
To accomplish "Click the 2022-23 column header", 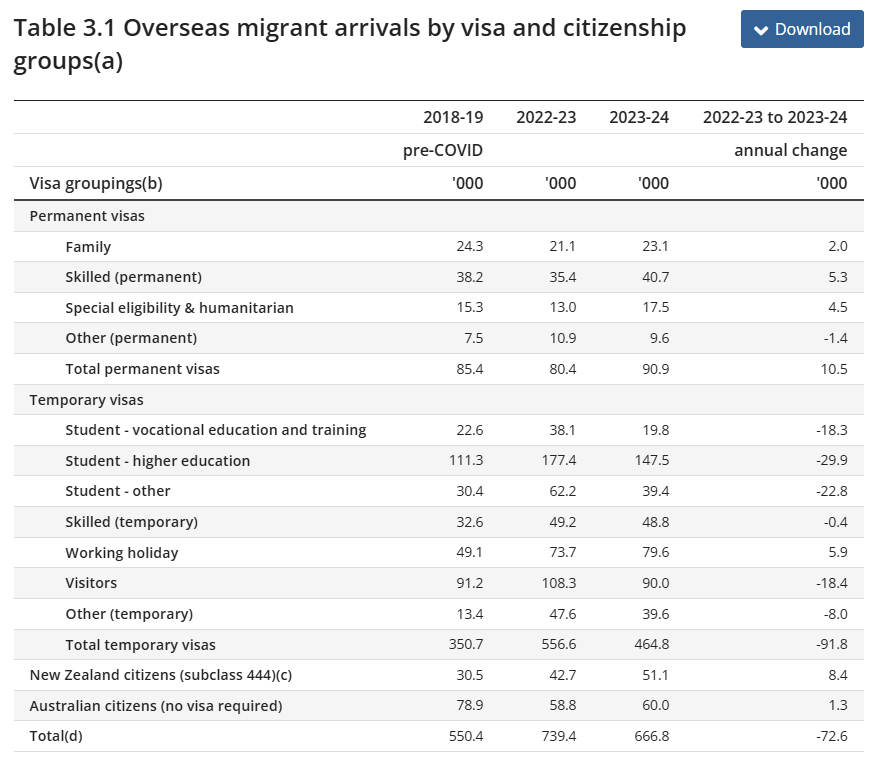I will pos(546,117).
